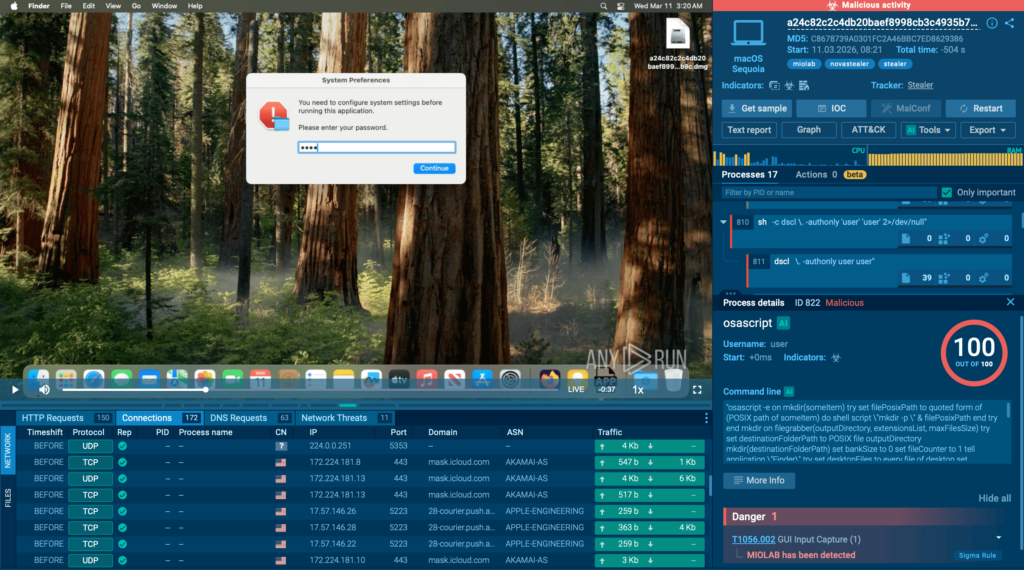Click the AI icon next to osascript
Screen dimensions: 1024x570
tap(783, 323)
